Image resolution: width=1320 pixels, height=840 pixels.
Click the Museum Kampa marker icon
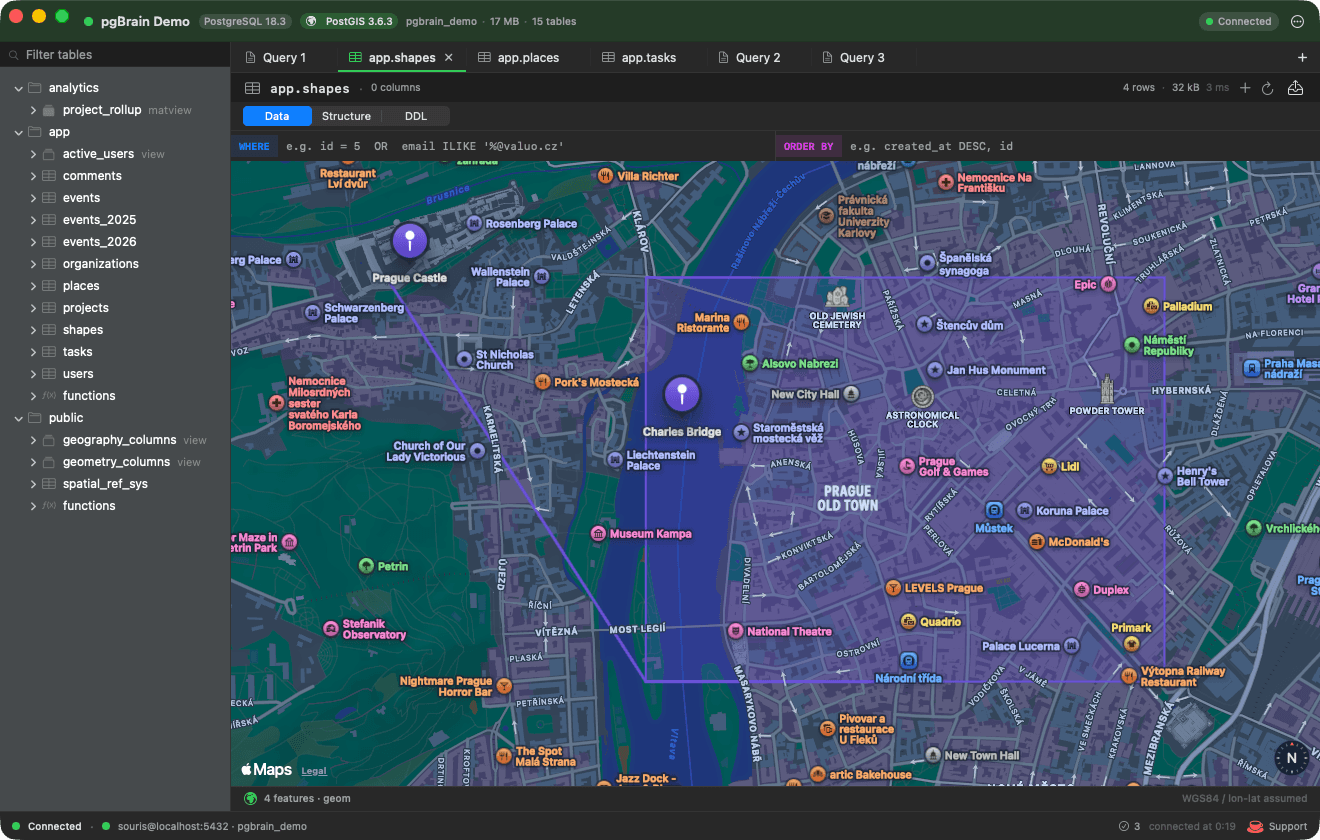pyautogui.click(x=598, y=534)
